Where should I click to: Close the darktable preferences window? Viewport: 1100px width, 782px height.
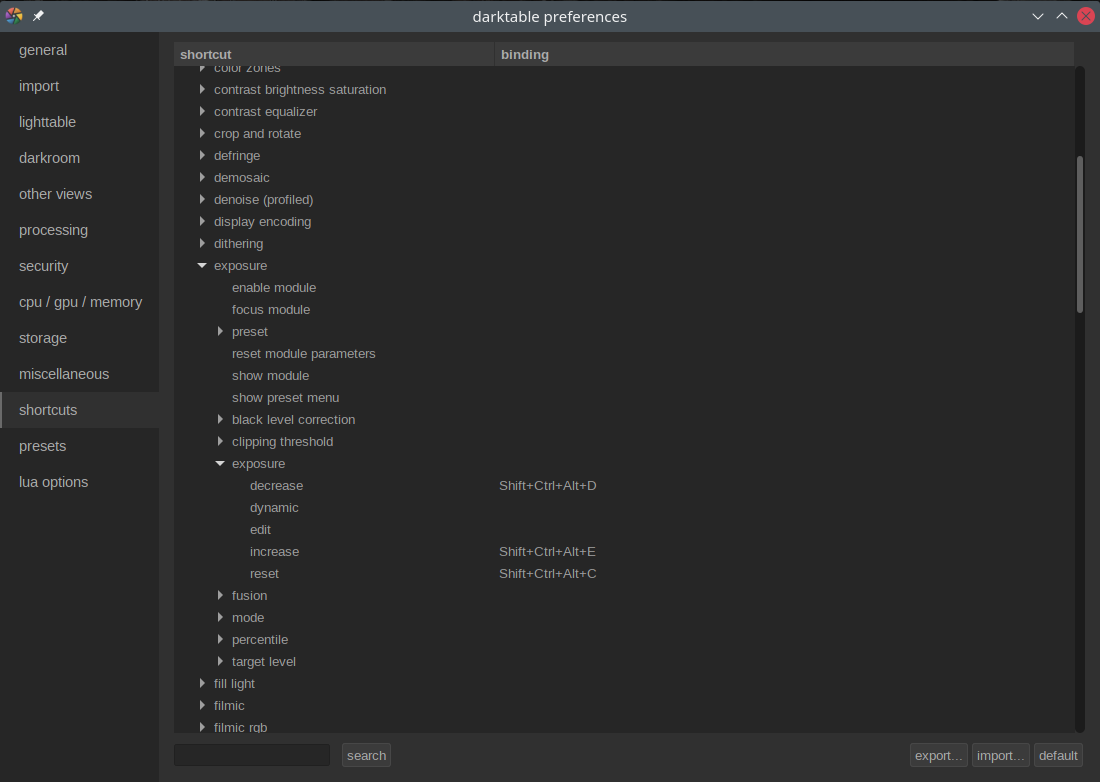[x=1086, y=16]
